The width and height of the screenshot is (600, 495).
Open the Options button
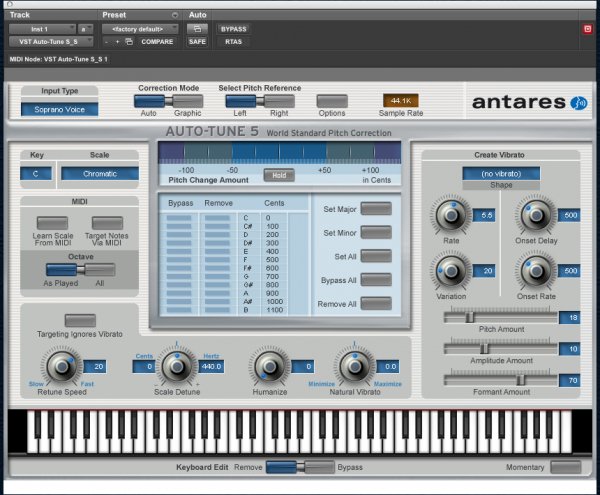pos(332,101)
